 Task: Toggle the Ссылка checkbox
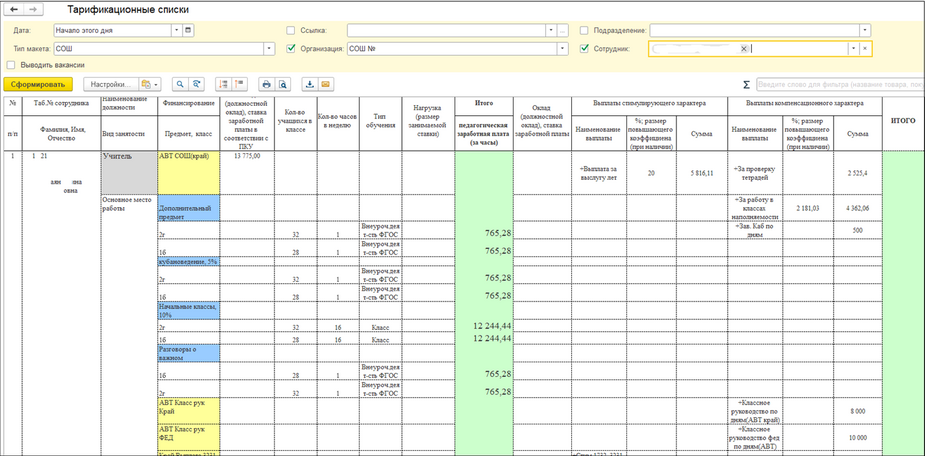pyautogui.click(x=291, y=30)
